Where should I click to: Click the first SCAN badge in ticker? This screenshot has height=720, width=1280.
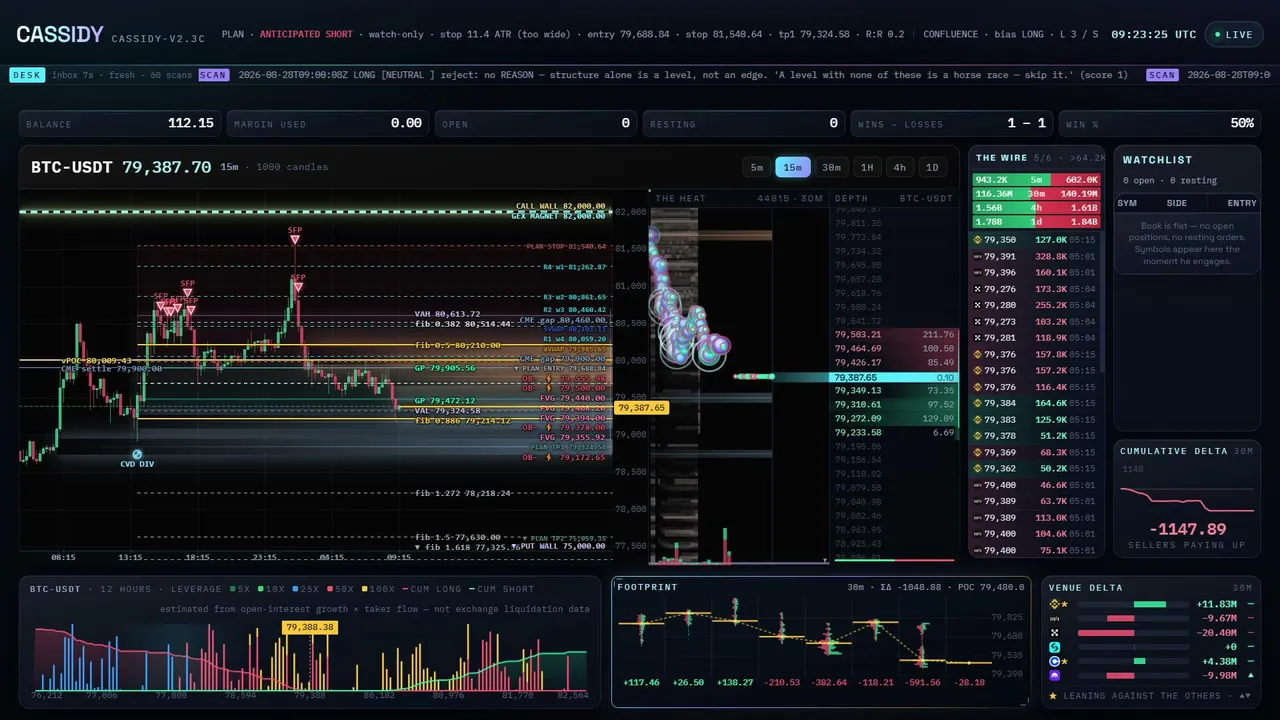tap(213, 74)
